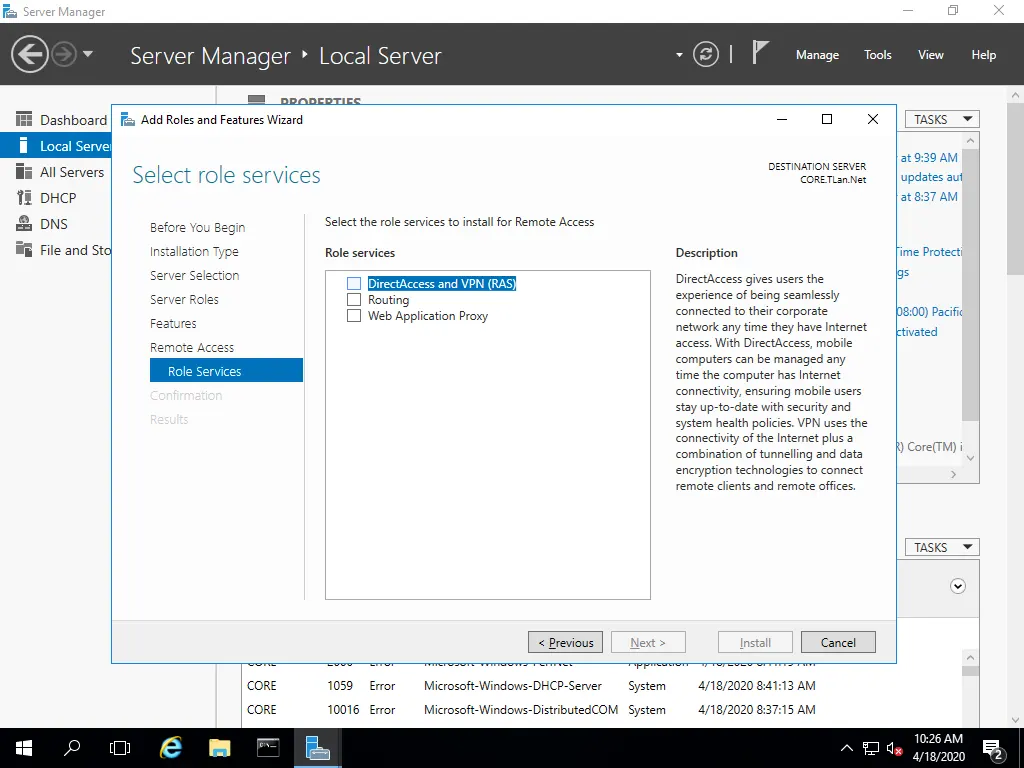Screen dimensions: 1024x768
Task: Click the events list scroll up arrow
Action: tap(970, 658)
